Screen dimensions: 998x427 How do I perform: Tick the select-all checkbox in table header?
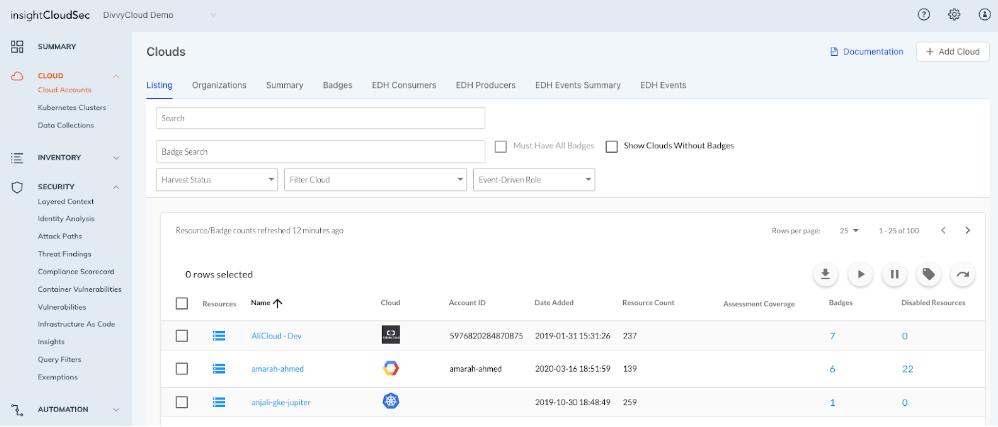click(x=182, y=303)
